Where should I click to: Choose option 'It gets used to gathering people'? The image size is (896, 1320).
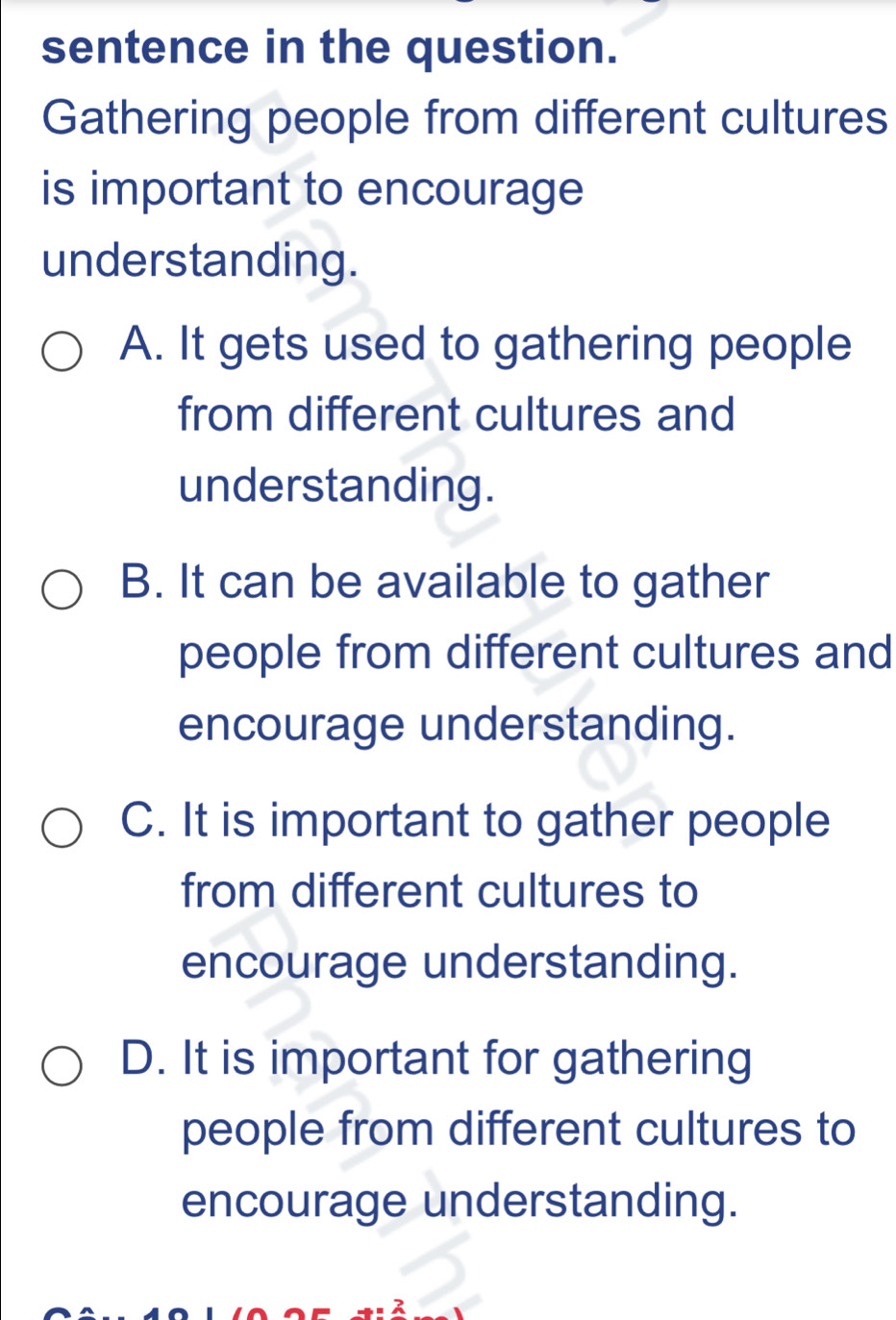point(486,345)
